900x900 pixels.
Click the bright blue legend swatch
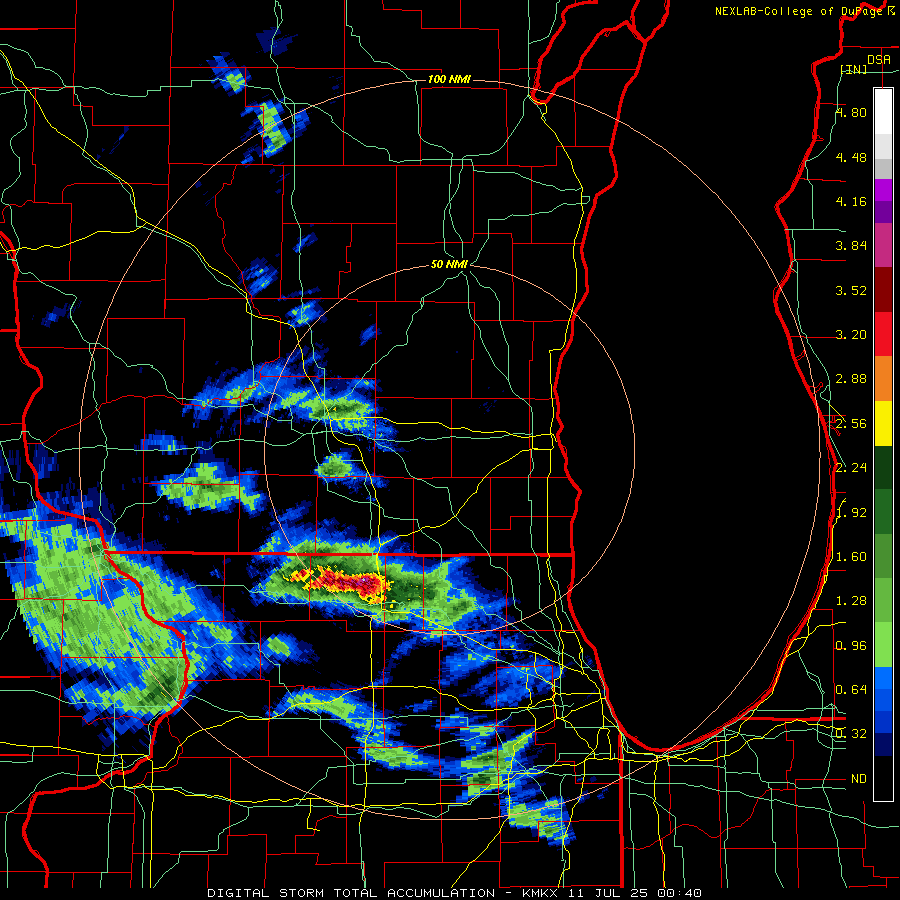(x=883, y=678)
